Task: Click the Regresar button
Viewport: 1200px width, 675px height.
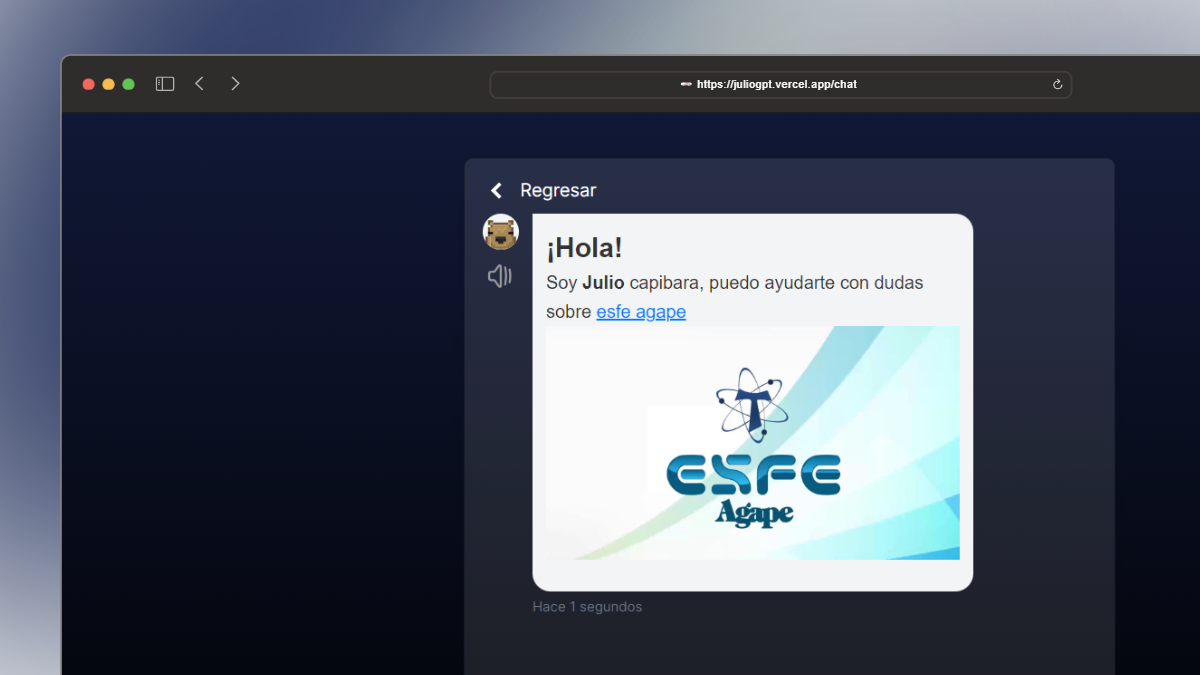Action: [557, 190]
